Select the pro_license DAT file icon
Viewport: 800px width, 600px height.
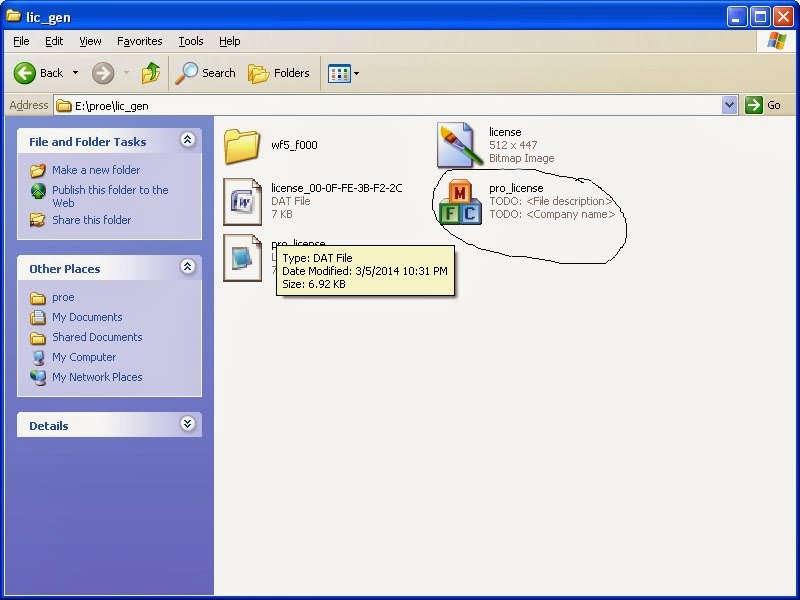(x=242, y=258)
